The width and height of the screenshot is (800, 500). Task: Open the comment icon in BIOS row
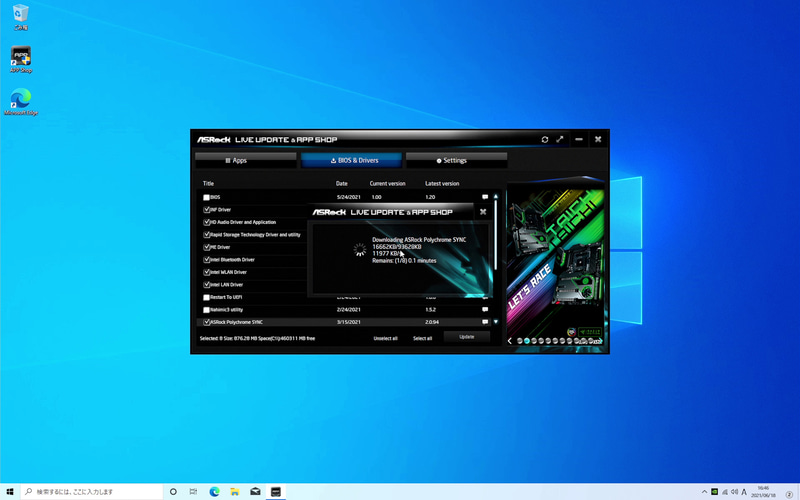click(x=485, y=197)
